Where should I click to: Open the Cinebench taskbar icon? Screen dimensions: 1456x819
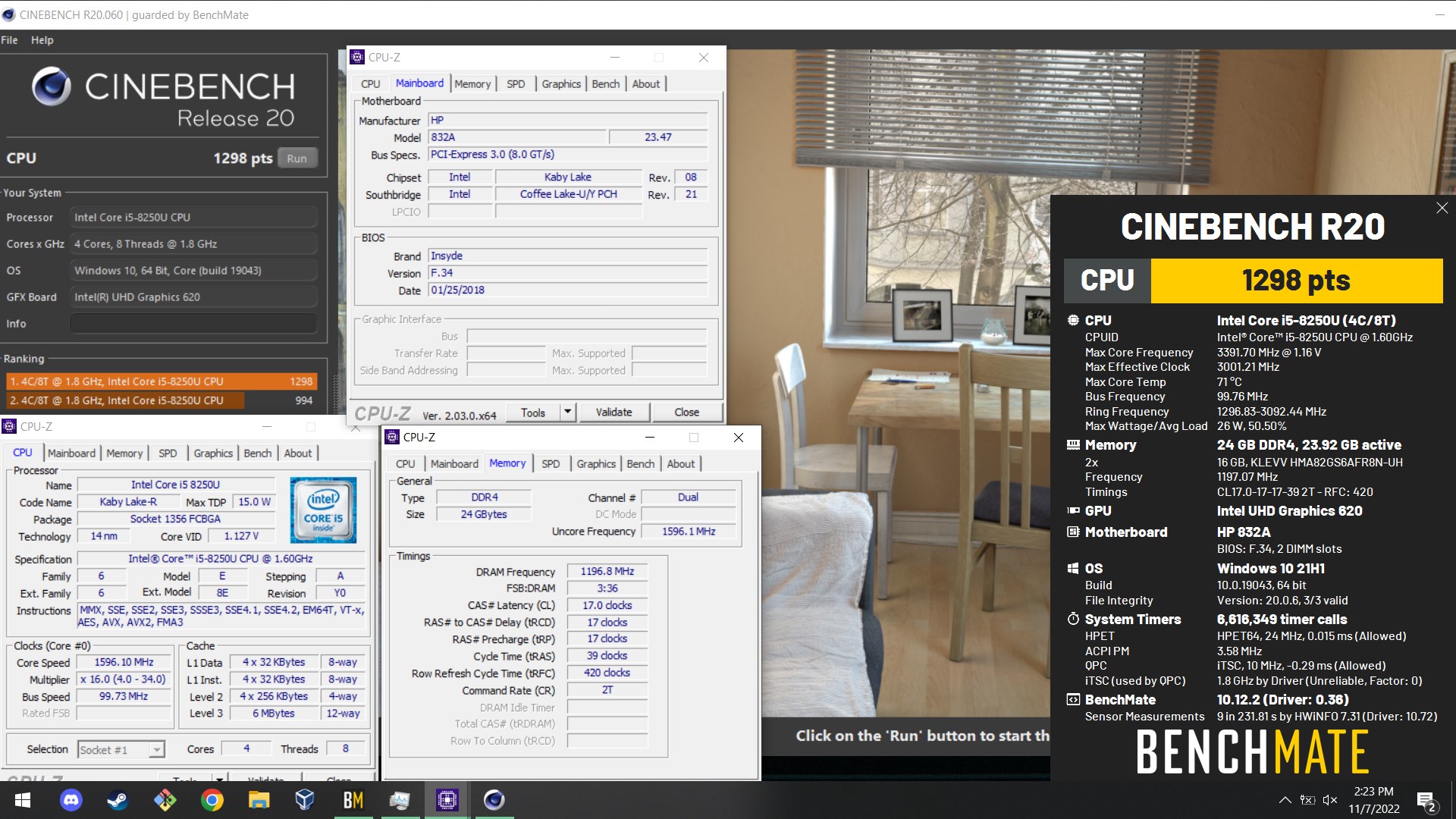coord(494,800)
